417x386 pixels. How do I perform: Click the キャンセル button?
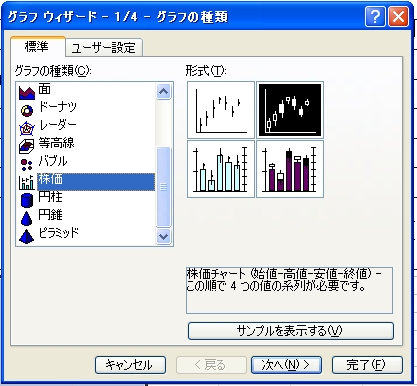pos(130,365)
